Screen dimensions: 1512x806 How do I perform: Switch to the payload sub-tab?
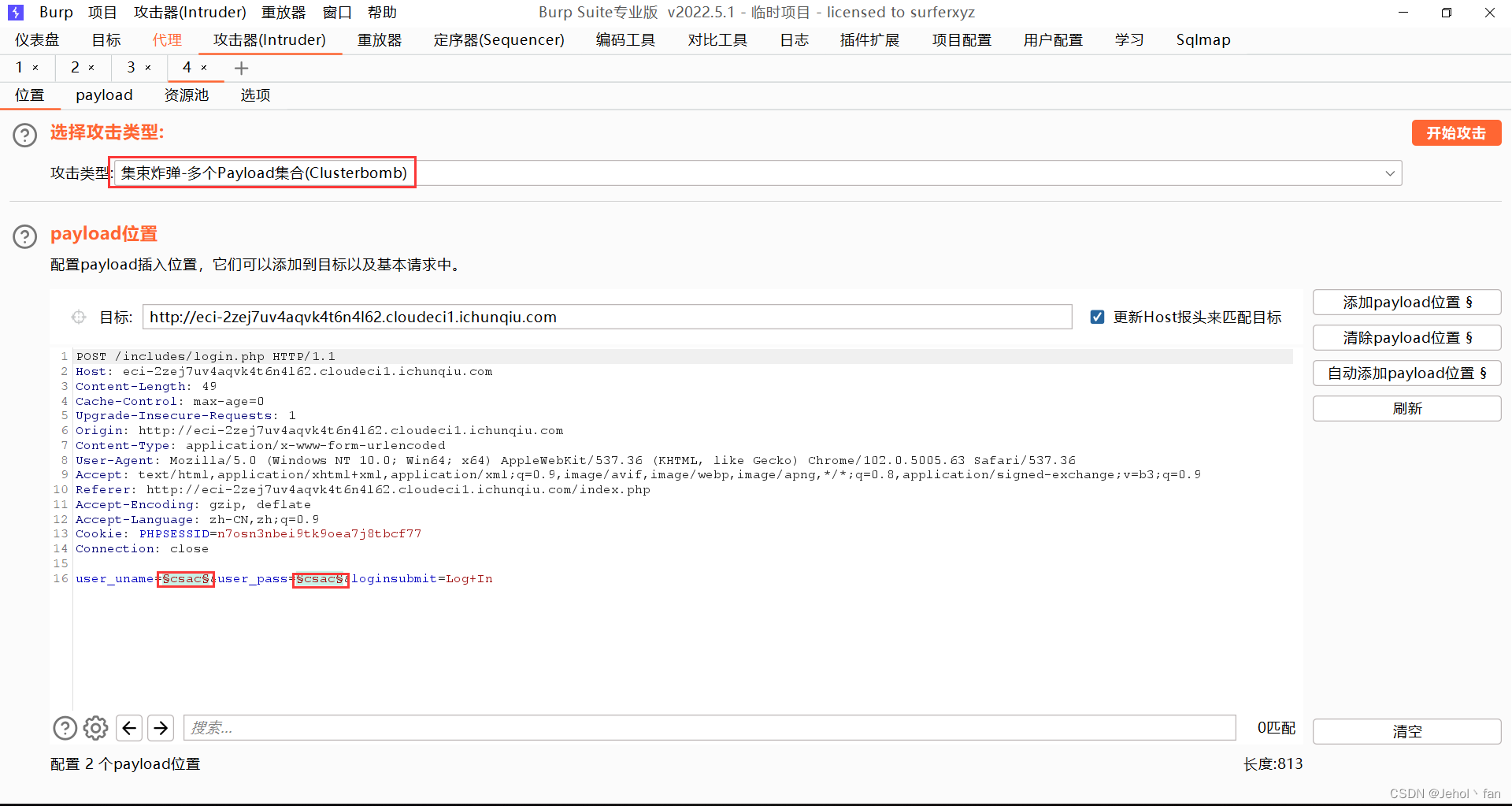coord(104,95)
